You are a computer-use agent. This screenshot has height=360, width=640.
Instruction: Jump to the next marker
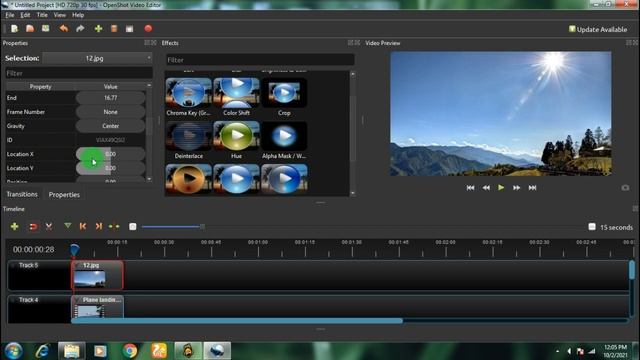[x=98, y=226]
